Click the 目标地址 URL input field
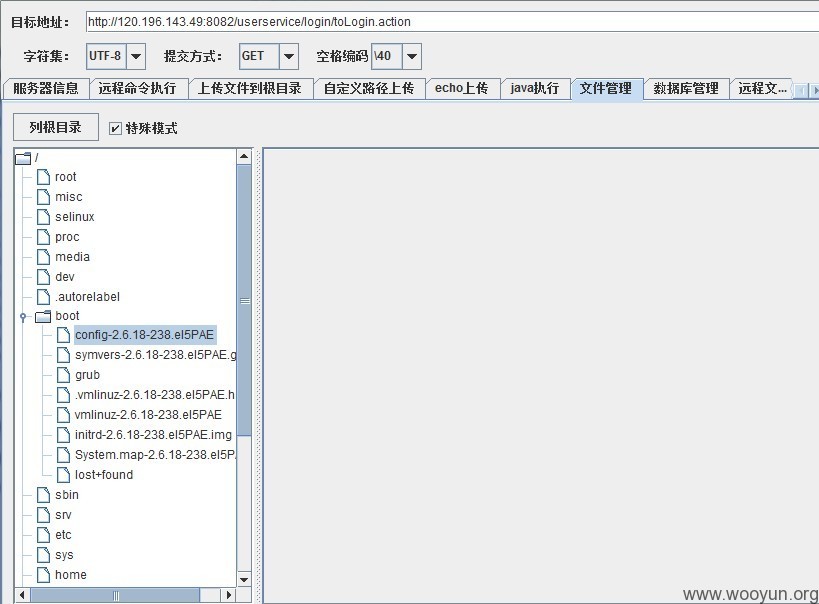 (452, 22)
